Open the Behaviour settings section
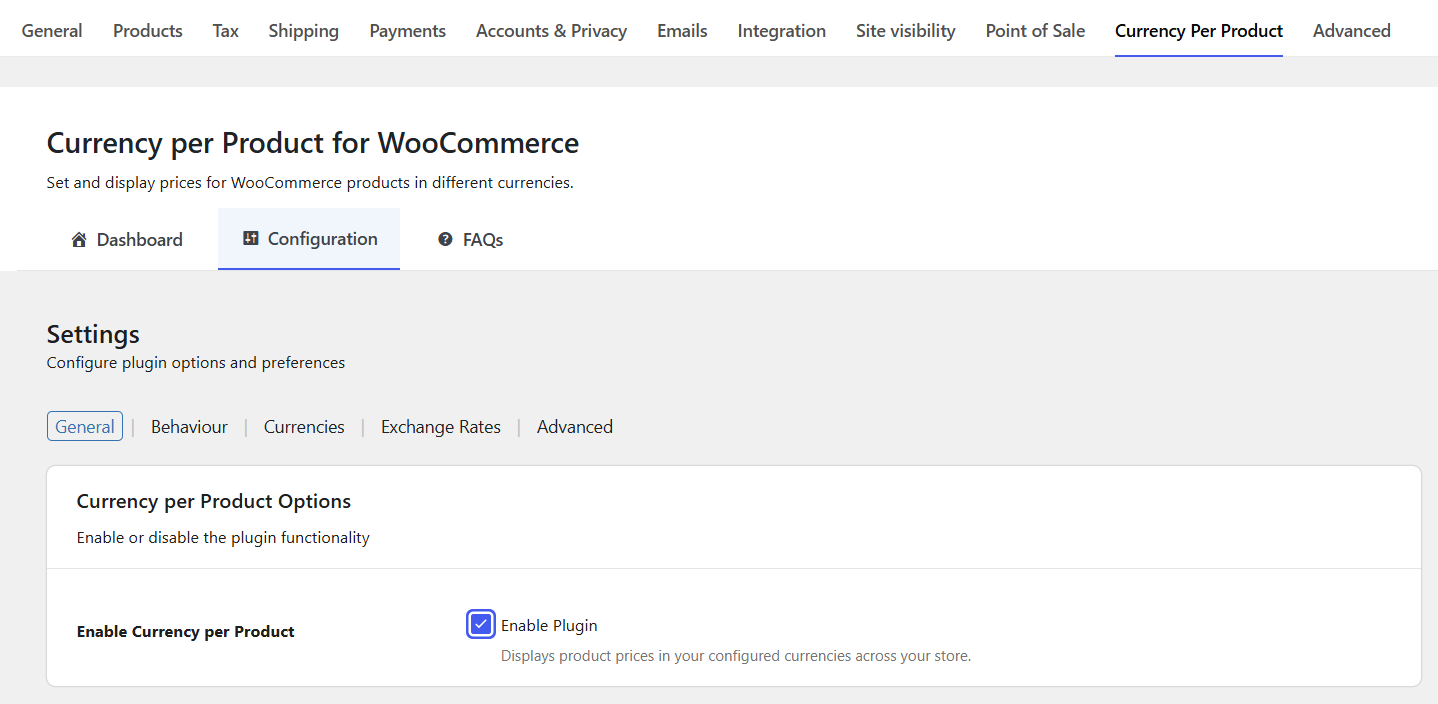1438x704 pixels. (x=189, y=427)
